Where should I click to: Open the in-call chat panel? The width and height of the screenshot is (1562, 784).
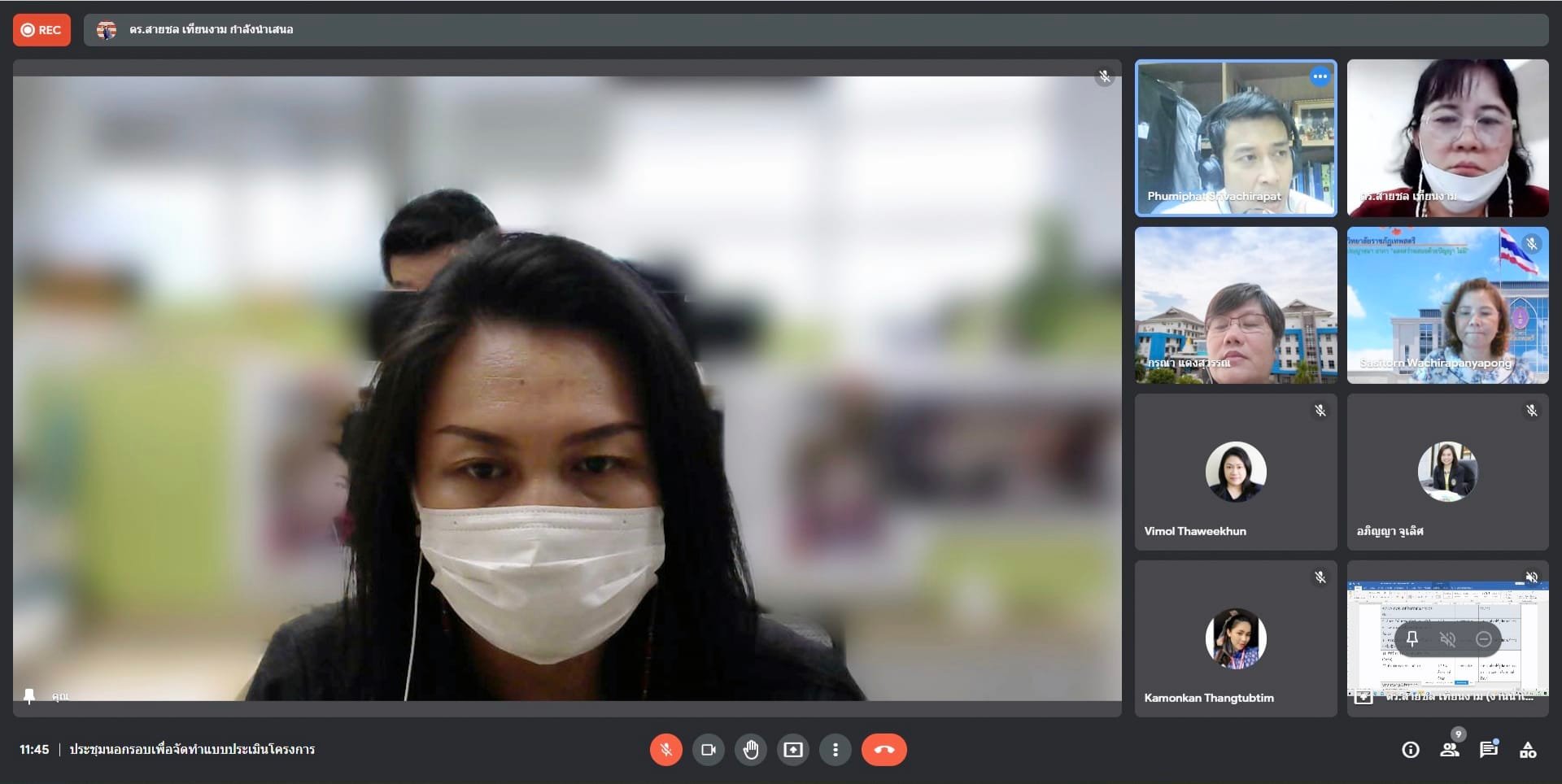pyautogui.click(x=1489, y=750)
